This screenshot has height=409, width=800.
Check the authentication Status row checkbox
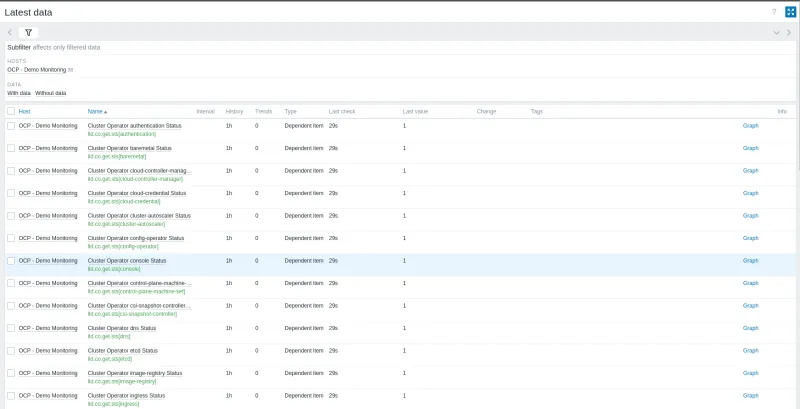[x=11, y=126]
